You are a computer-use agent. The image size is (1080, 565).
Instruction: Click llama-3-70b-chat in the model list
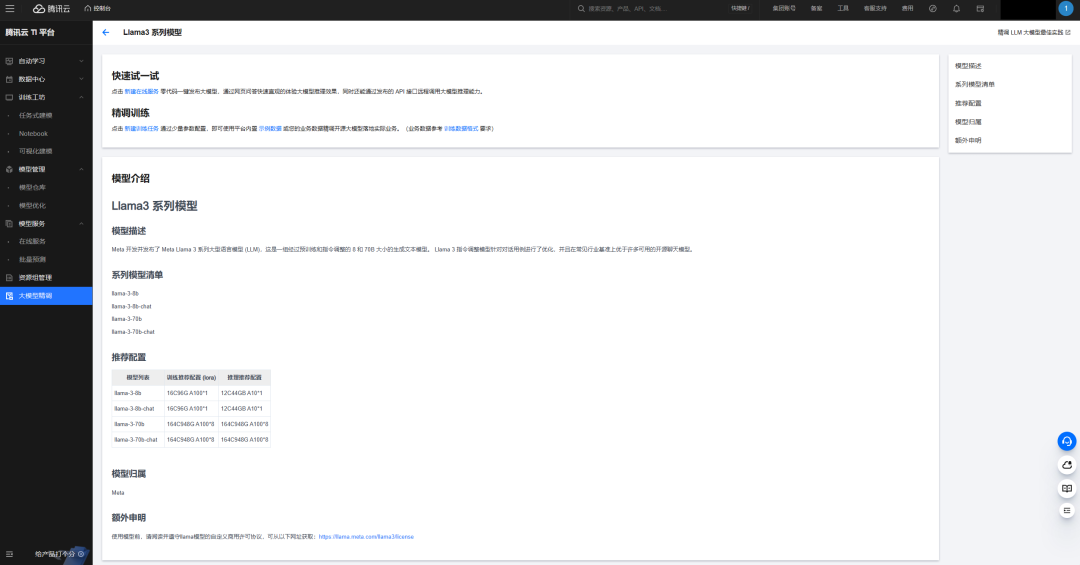(133, 332)
